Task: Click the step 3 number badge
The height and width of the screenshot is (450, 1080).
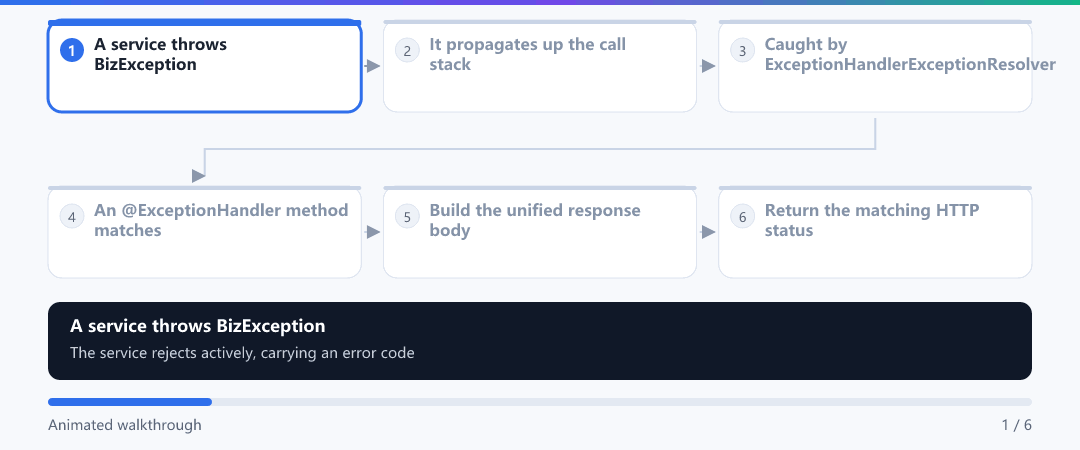Action: pyautogui.click(x=742, y=50)
